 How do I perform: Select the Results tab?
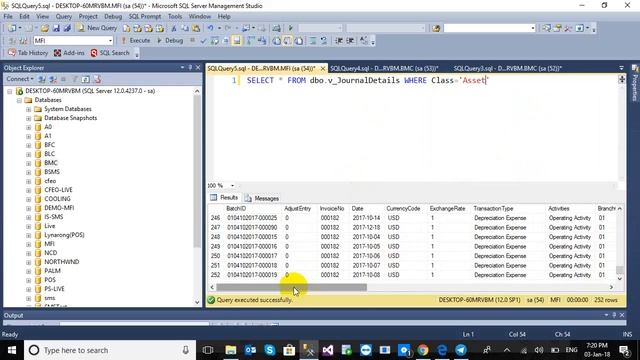coord(224,198)
